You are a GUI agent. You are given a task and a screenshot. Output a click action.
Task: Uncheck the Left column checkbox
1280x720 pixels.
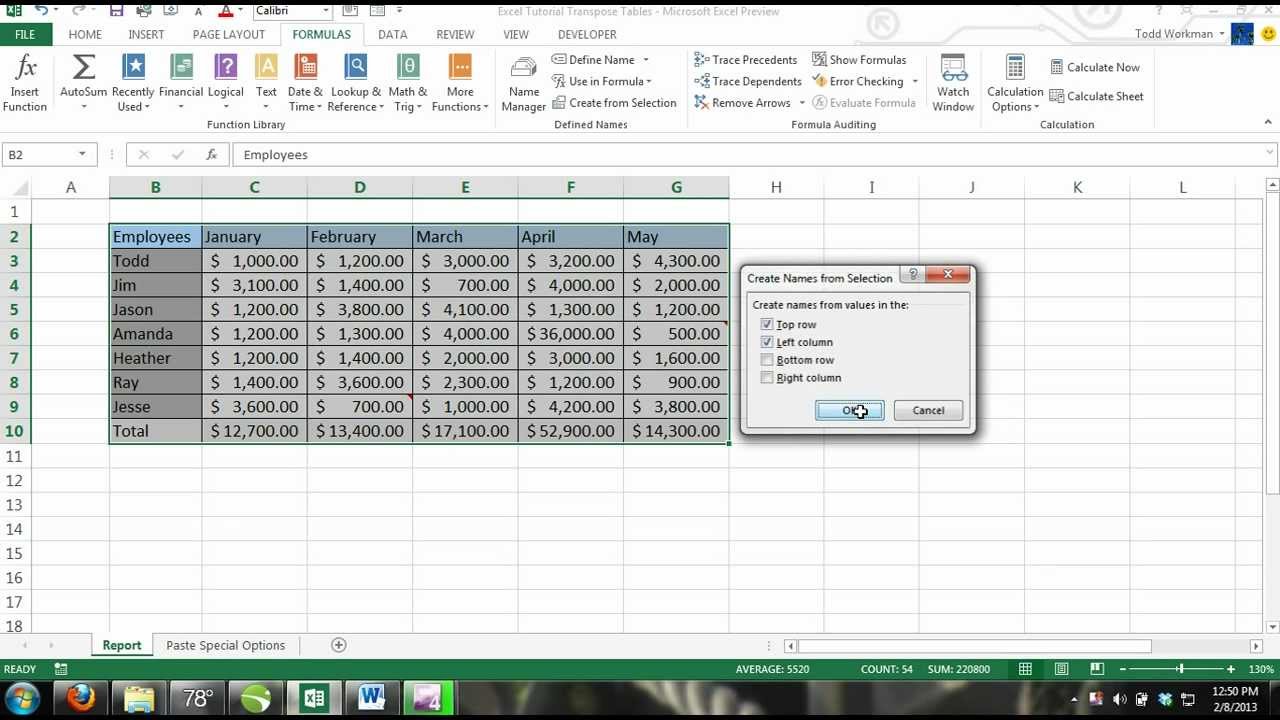(x=767, y=342)
